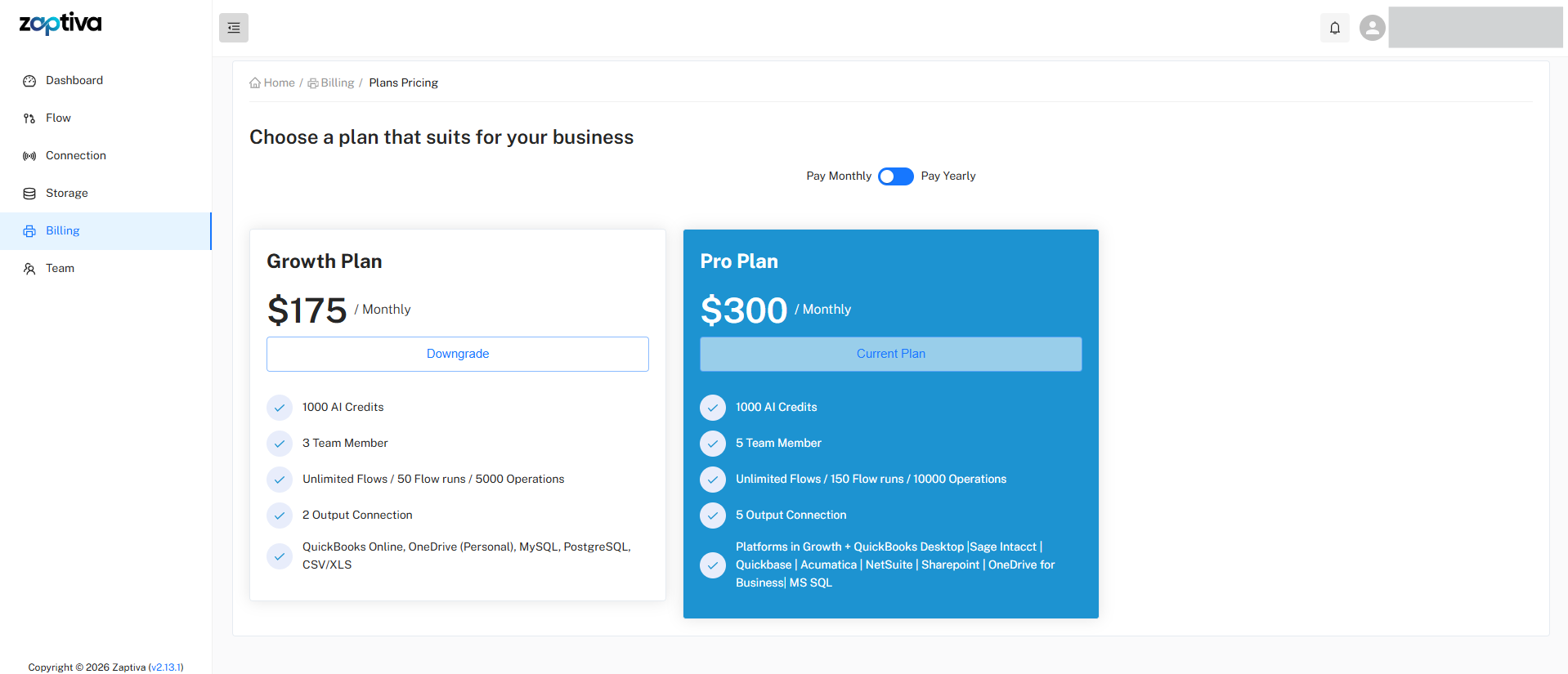Click the Downgrade button on Growth Plan

point(457,354)
